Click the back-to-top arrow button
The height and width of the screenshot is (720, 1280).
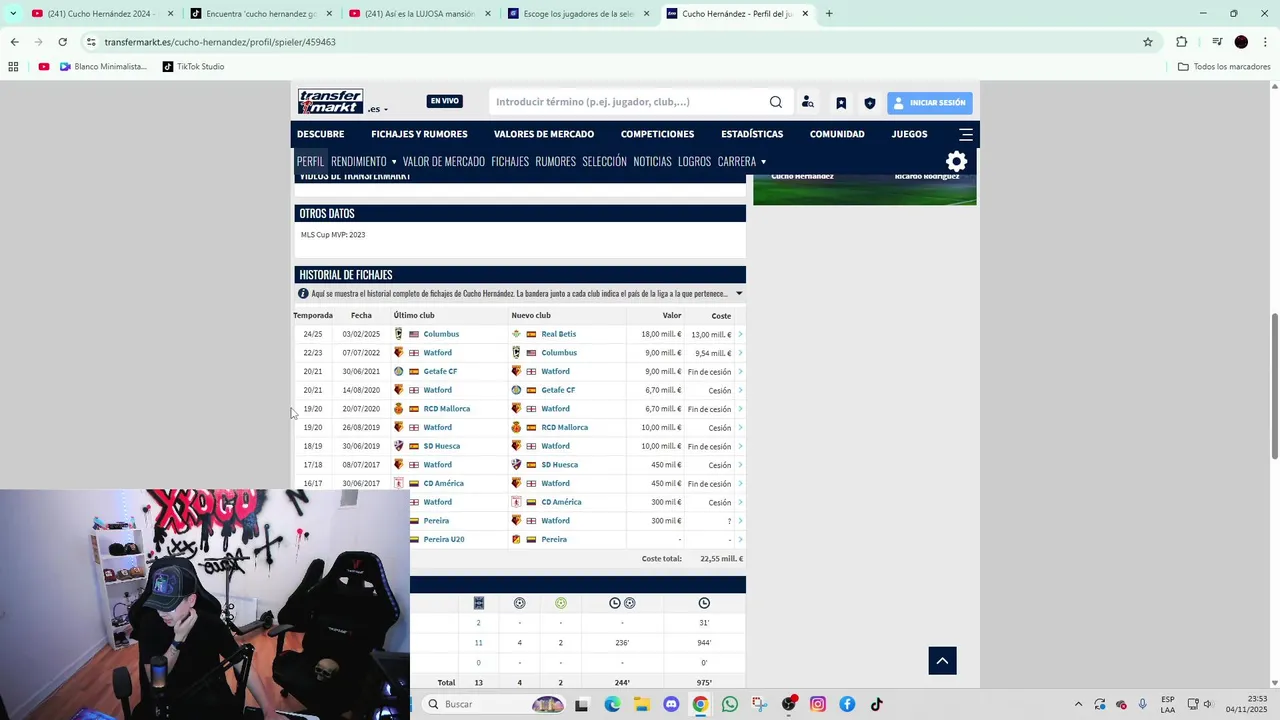[942, 660]
